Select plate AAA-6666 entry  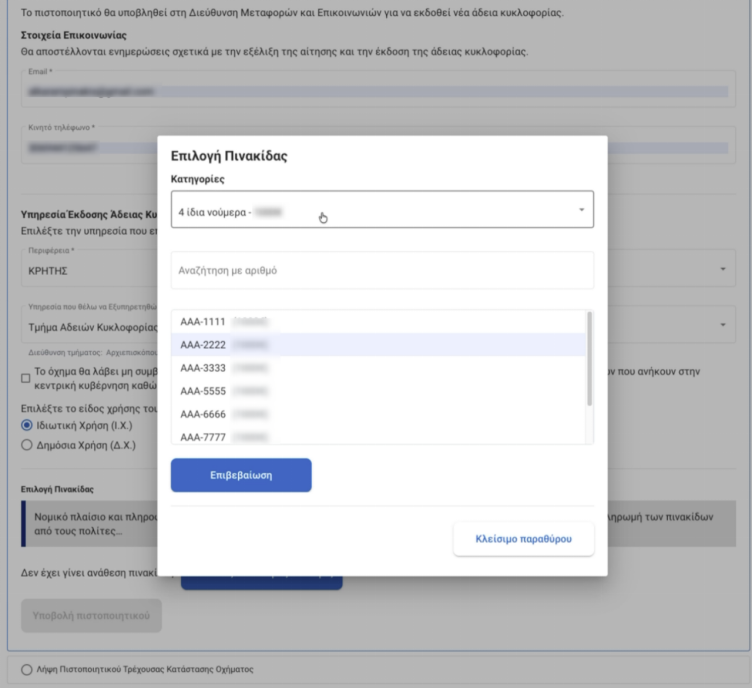(378, 414)
